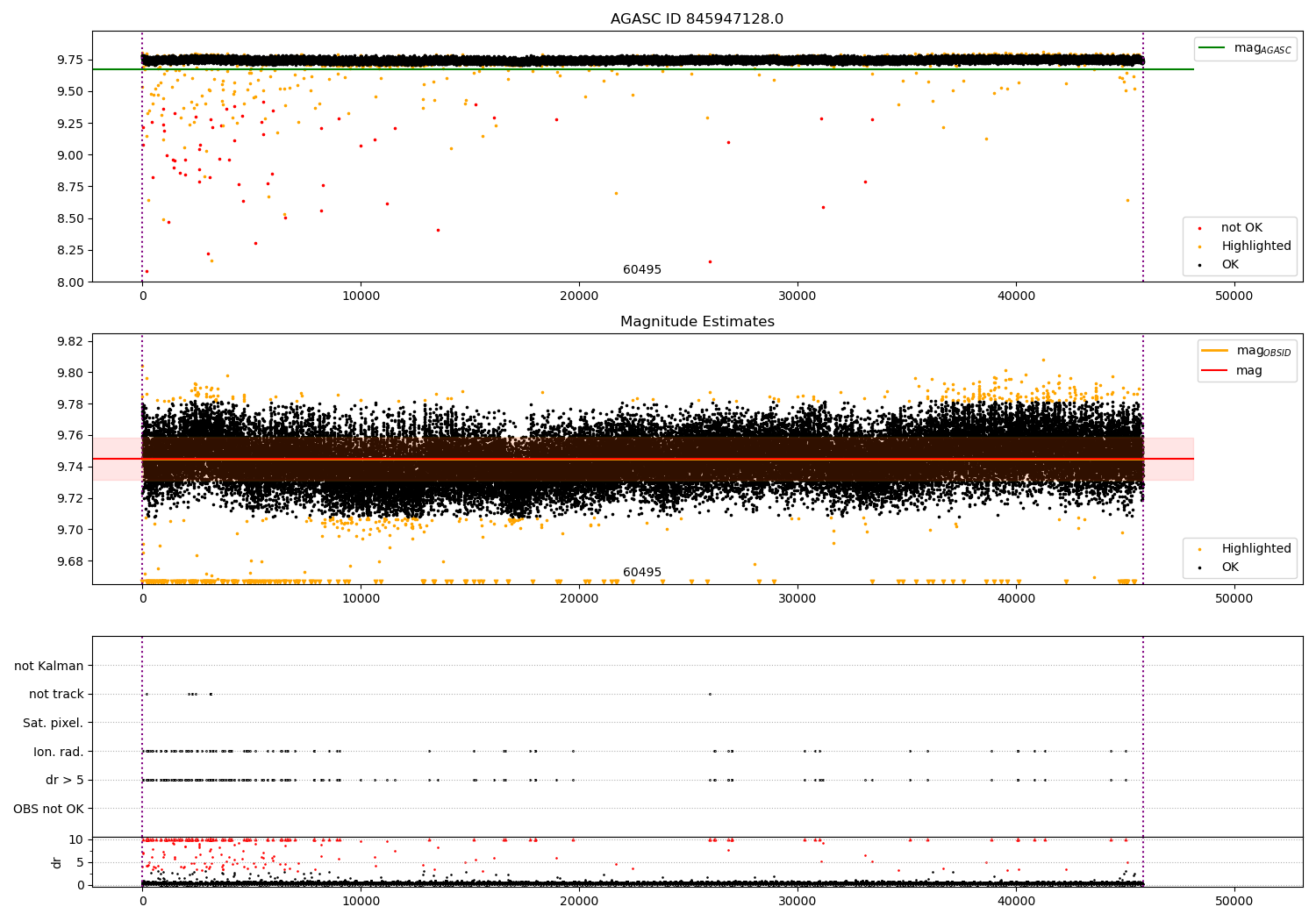The image size is (1316, 921).
Task: Click the 'Ion. rad.' row label
Action: pyautogui.click(x=59, y=752)
